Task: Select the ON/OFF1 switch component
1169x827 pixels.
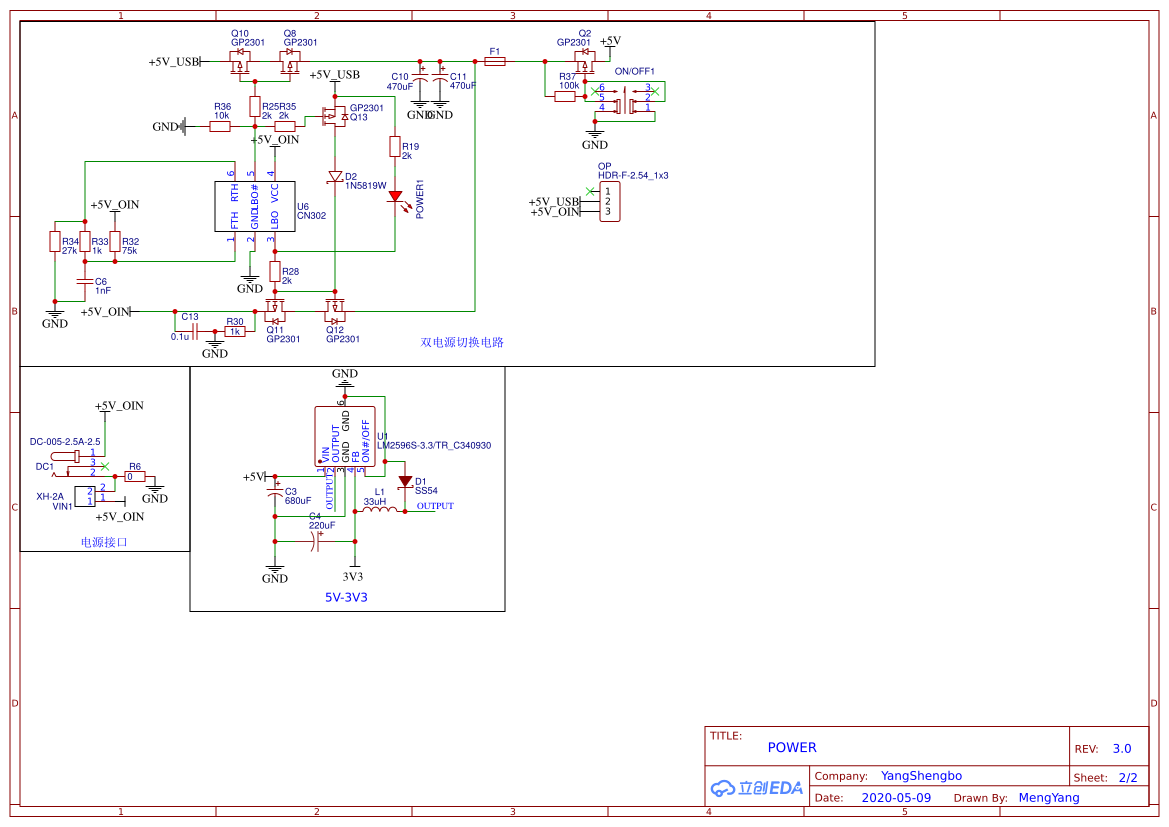Action: [x=625, y=100]
